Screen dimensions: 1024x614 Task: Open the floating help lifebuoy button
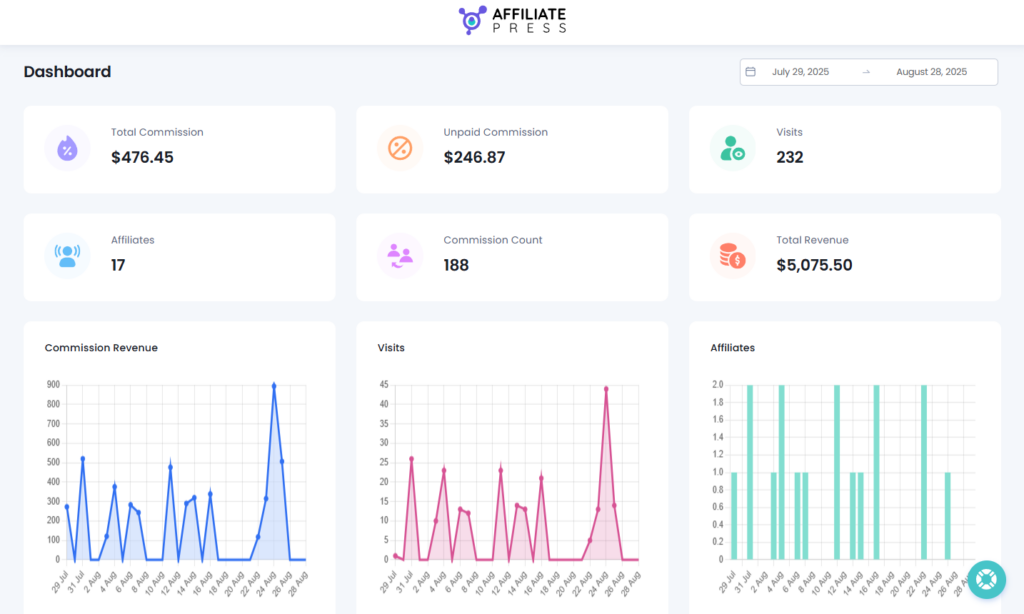pyautogui.click(x=986, y=580)
